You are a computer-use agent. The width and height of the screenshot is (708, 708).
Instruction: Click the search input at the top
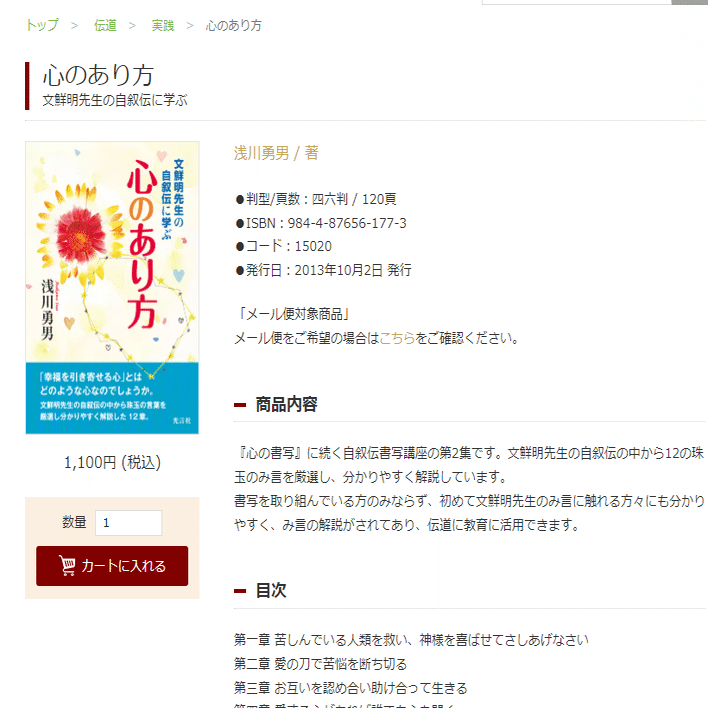[x=577, y=2]
